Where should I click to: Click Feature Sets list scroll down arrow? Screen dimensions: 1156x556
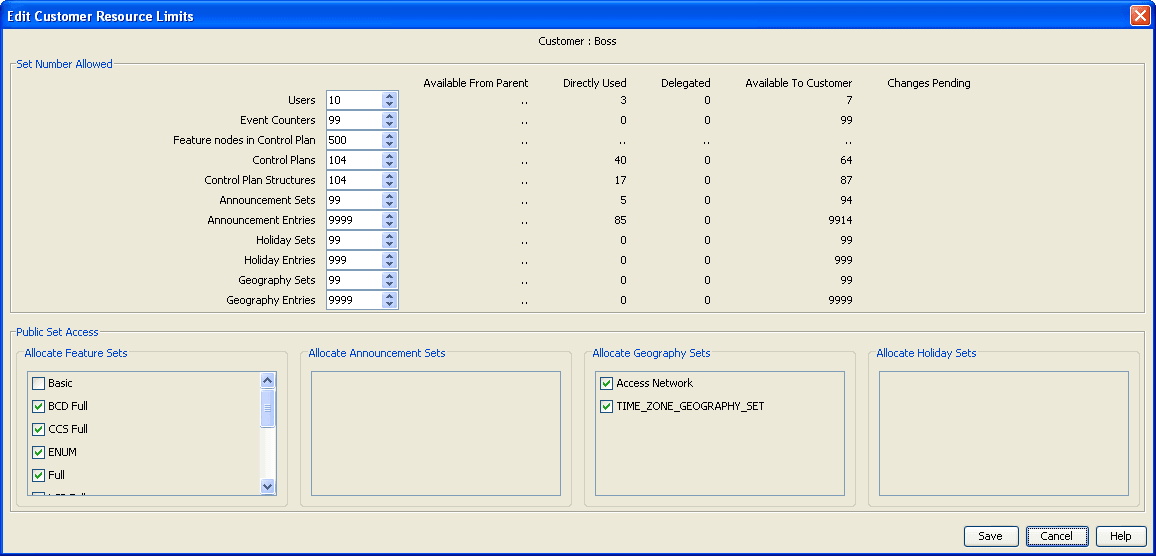[x=268, y=486]
